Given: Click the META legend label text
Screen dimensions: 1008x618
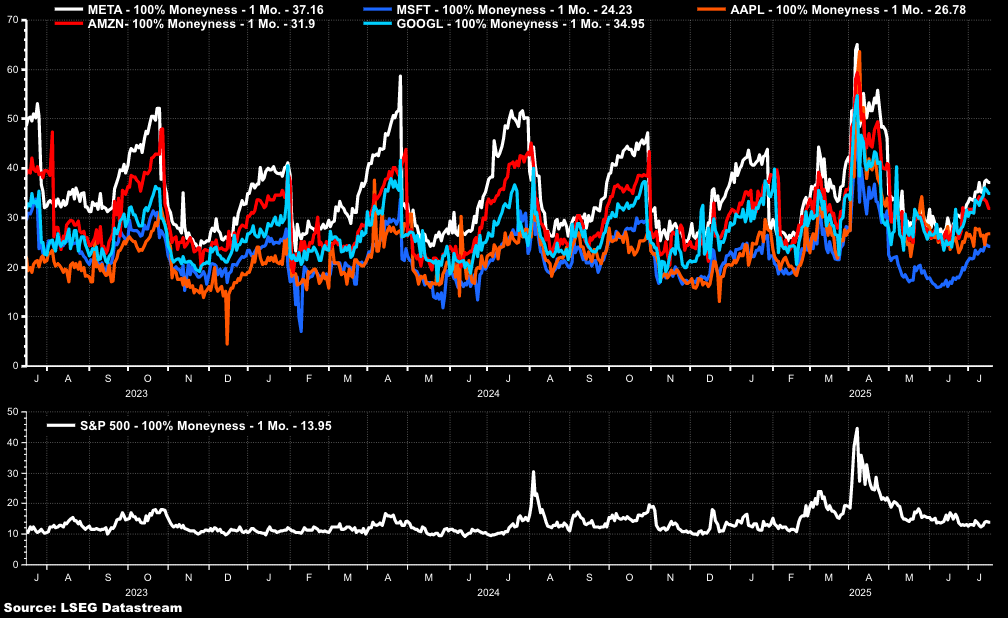Looking at the screenshot, I should click(205, 10).
